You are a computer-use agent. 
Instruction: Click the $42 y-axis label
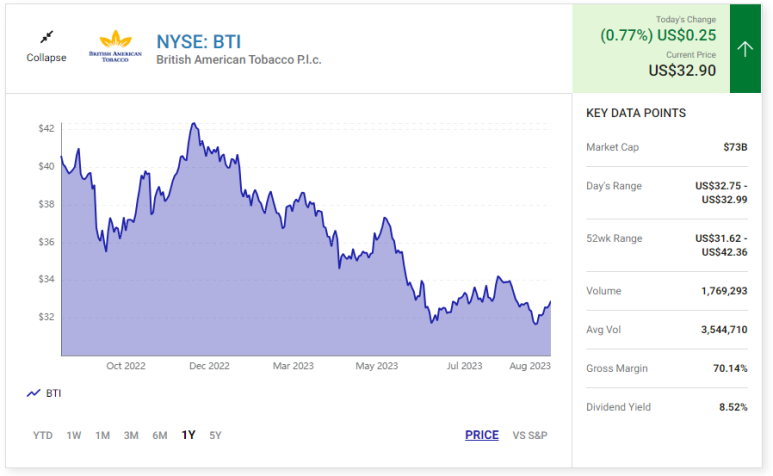(46, 129)
